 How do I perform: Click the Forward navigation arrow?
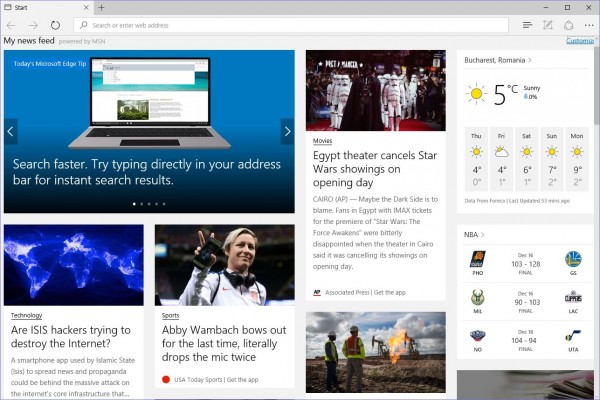pos(33,24)
